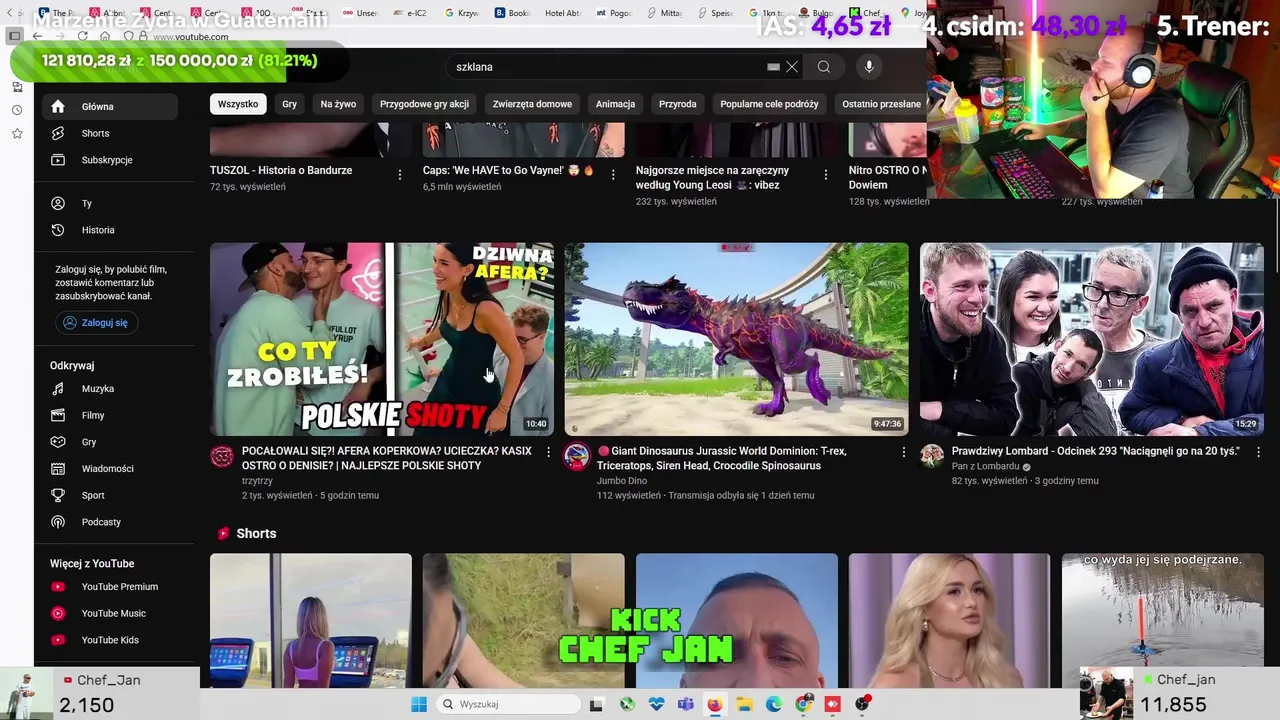The height and width of the screenshot is (720, 1280).
Task: Open Microsoft Teams from the taskbar
Action: [x=685, y=704]
